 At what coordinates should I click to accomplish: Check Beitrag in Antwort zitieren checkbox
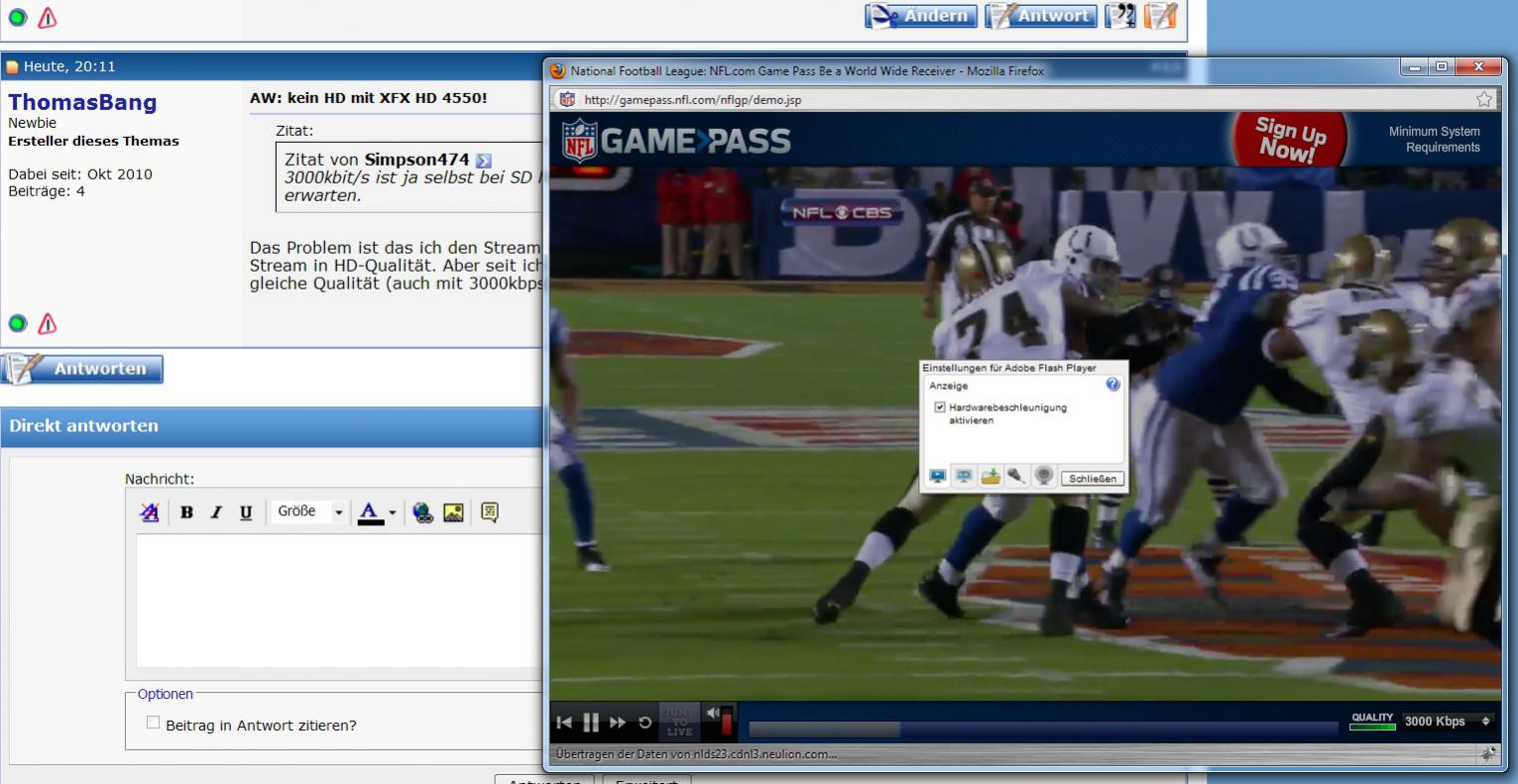(x=153, y=723)
